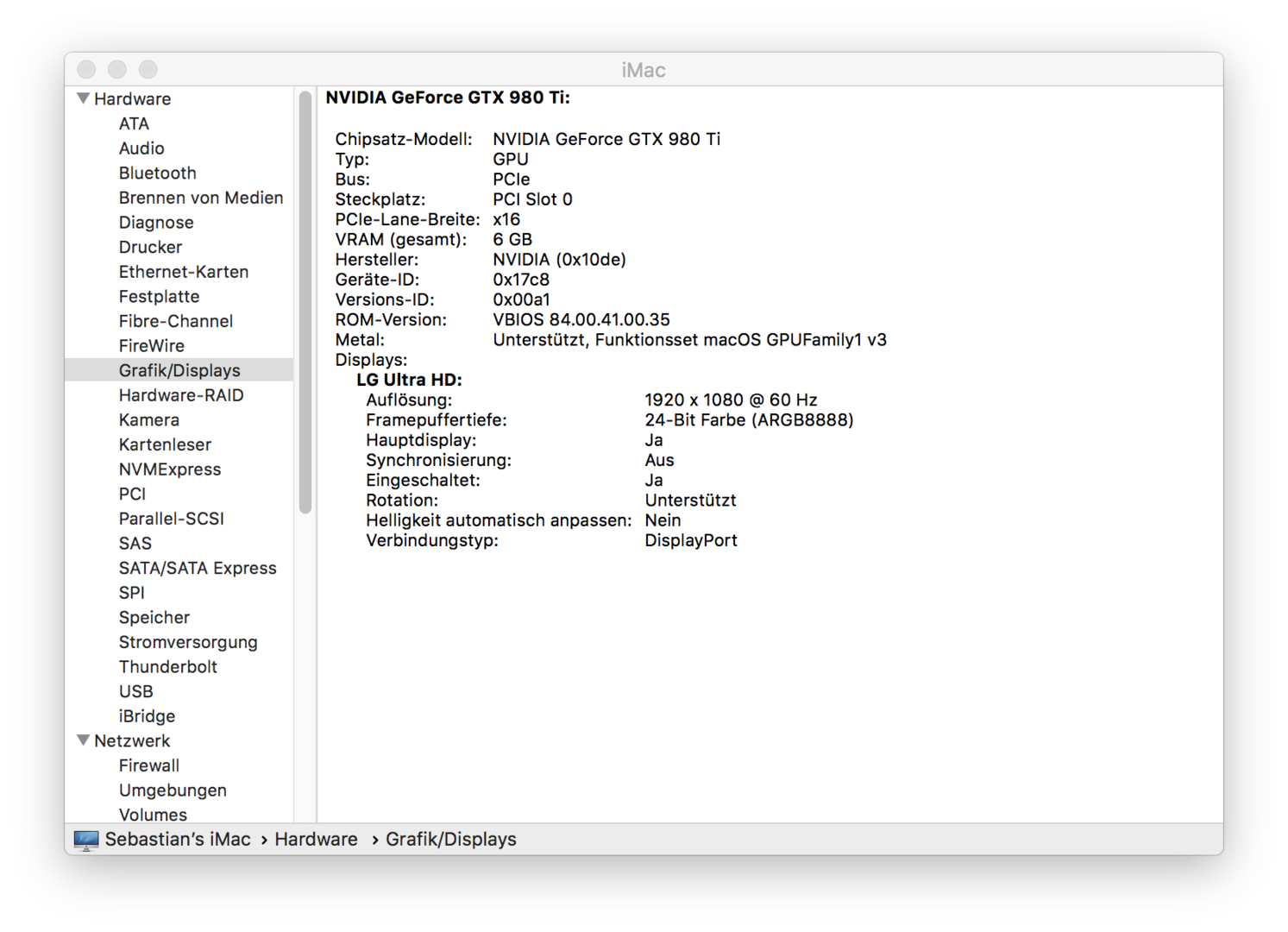Click Grafik/Displays in the path bar
The height and width of the screenshot is (932, 1288).
(x=451, y=840)
